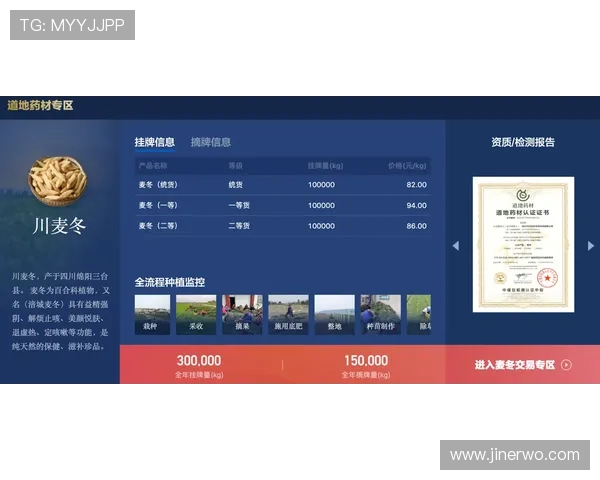
Task: Click the 川麦冬 description paragraph
Action: (x=60, y=311)
